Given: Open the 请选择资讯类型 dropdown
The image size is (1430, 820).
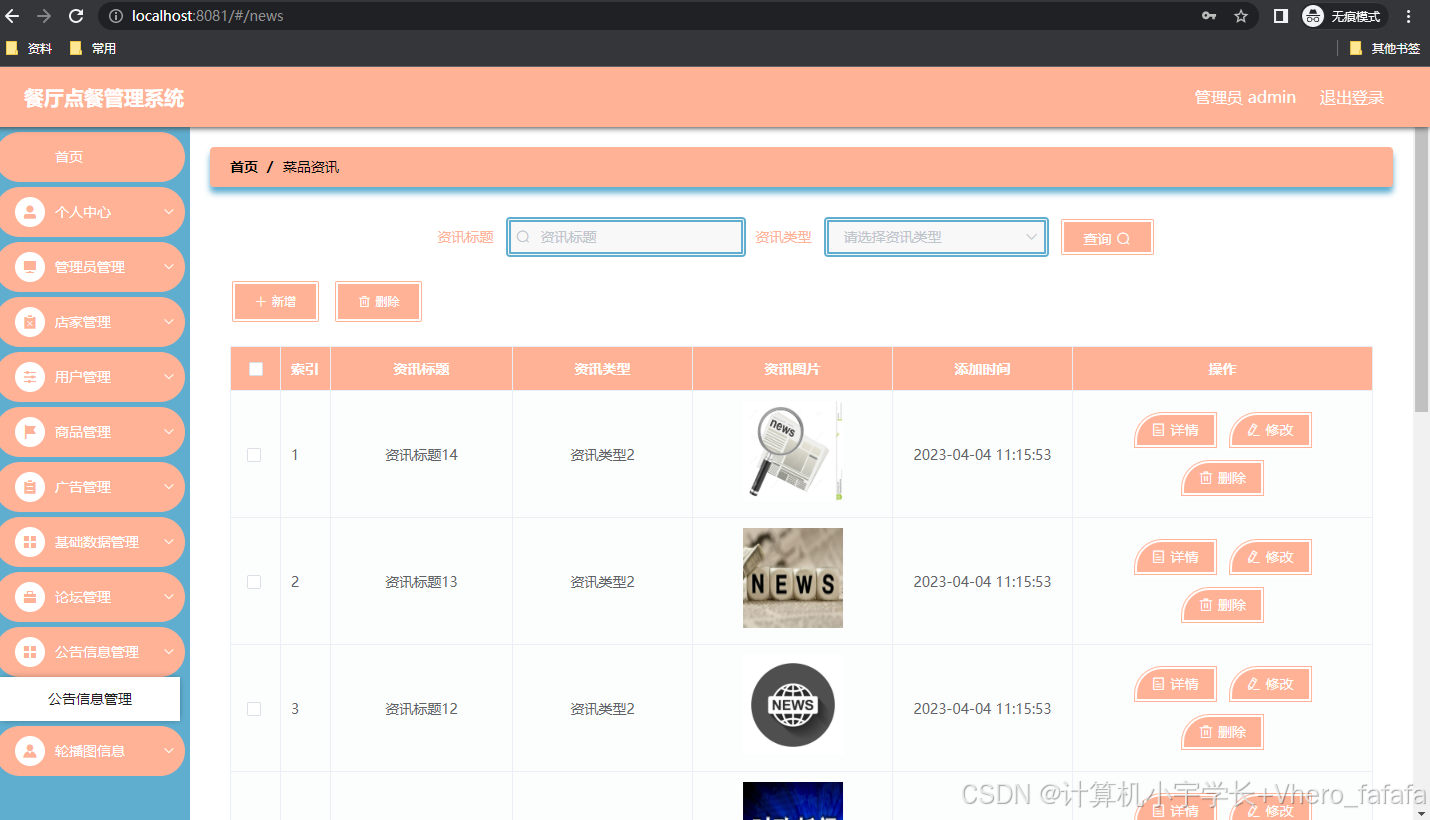Looking at the screenshot, I should coord(935,237).
